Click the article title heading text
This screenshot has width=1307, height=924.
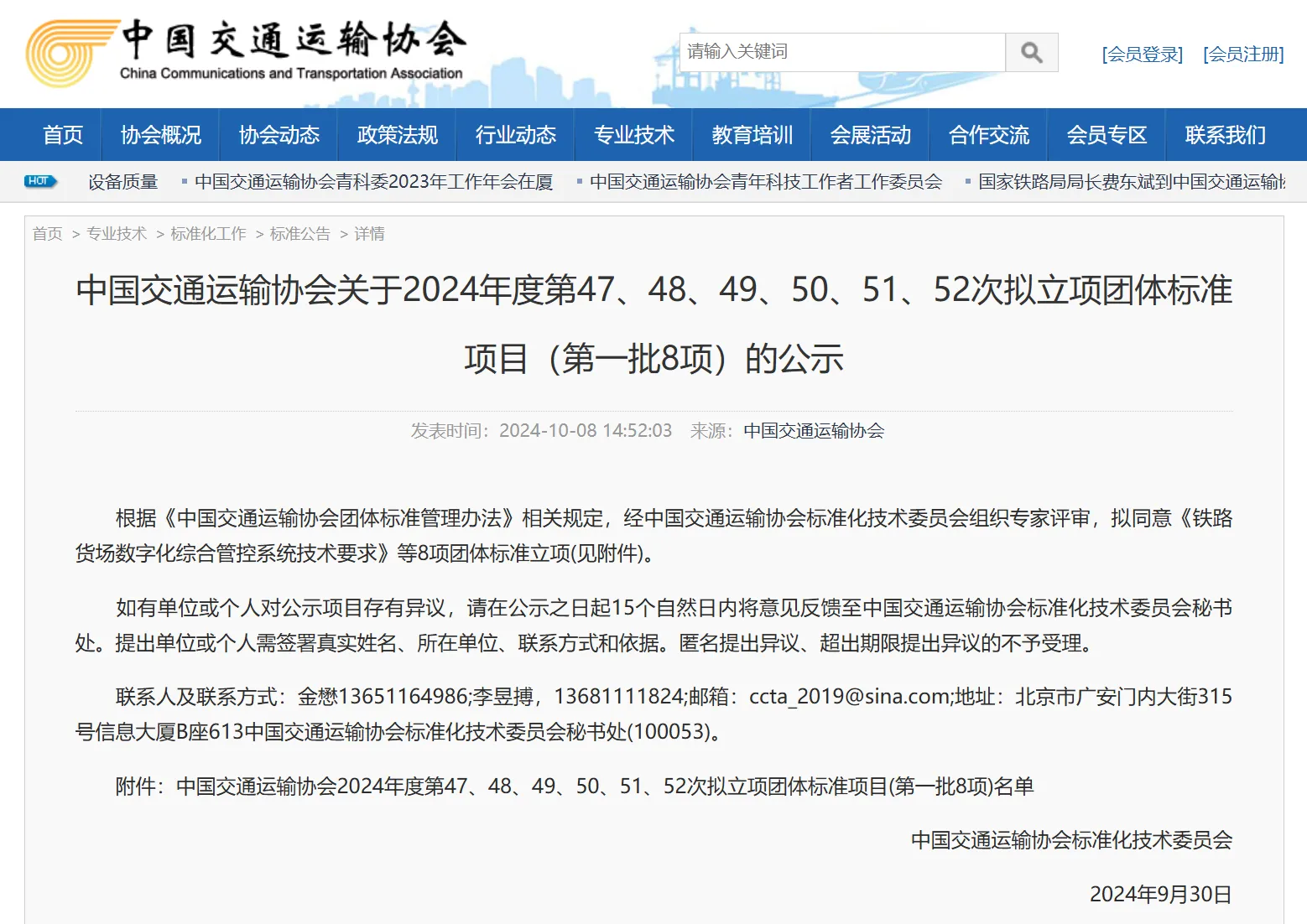pyautogui.click(x=653, y=324)
